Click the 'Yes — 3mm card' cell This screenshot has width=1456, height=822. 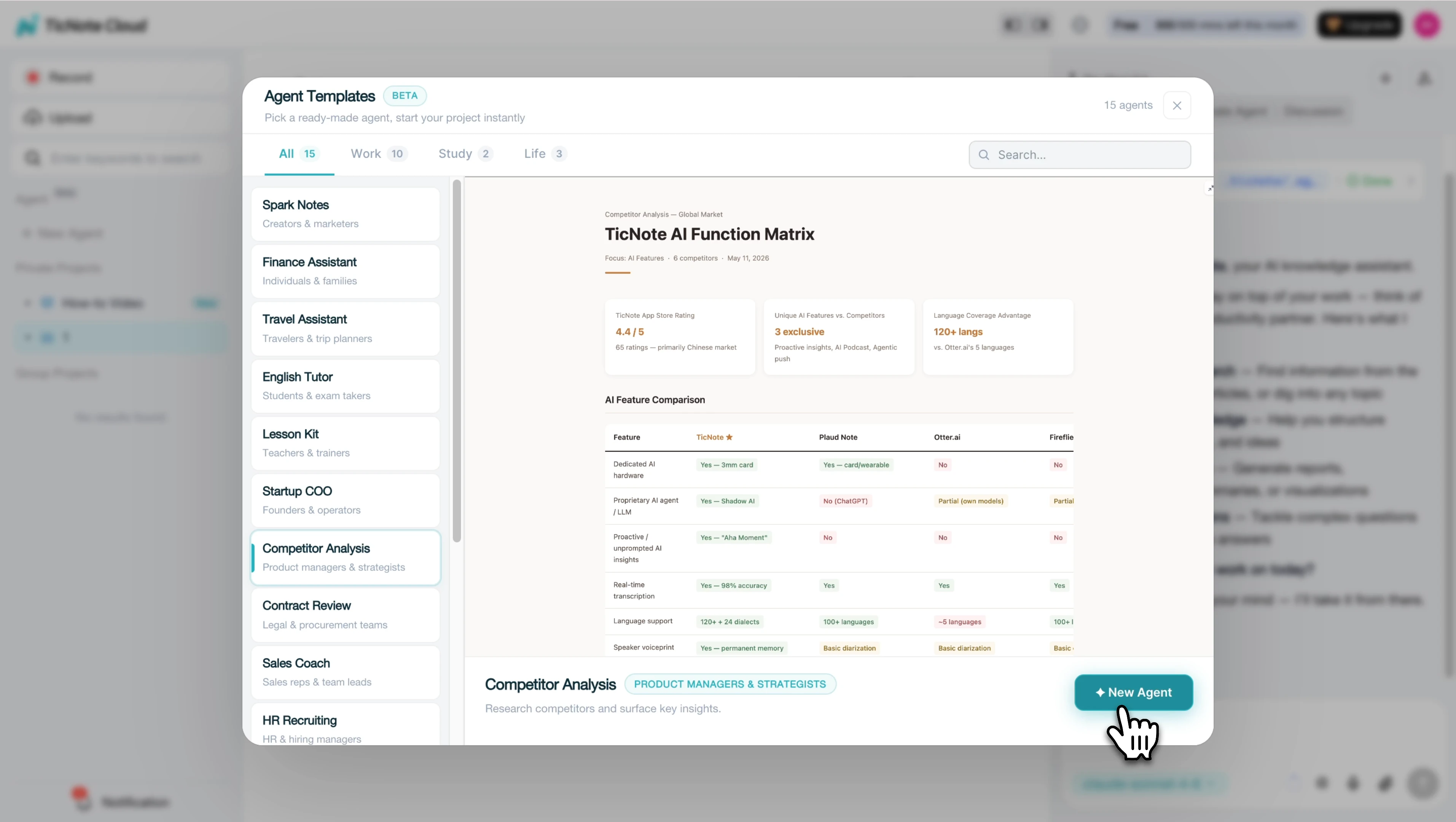click(x=726, y=465)
